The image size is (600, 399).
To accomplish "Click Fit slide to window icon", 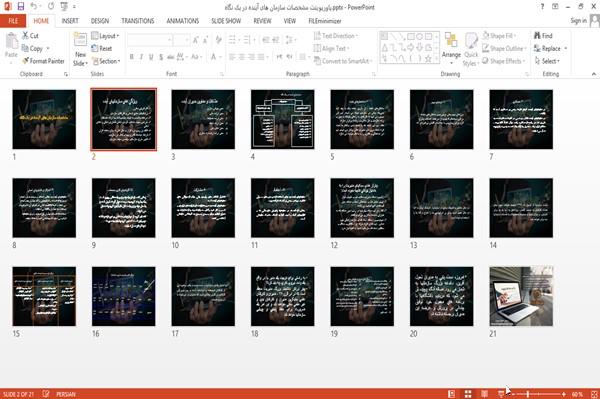I will pyautogui.click(x=594, y=394).
